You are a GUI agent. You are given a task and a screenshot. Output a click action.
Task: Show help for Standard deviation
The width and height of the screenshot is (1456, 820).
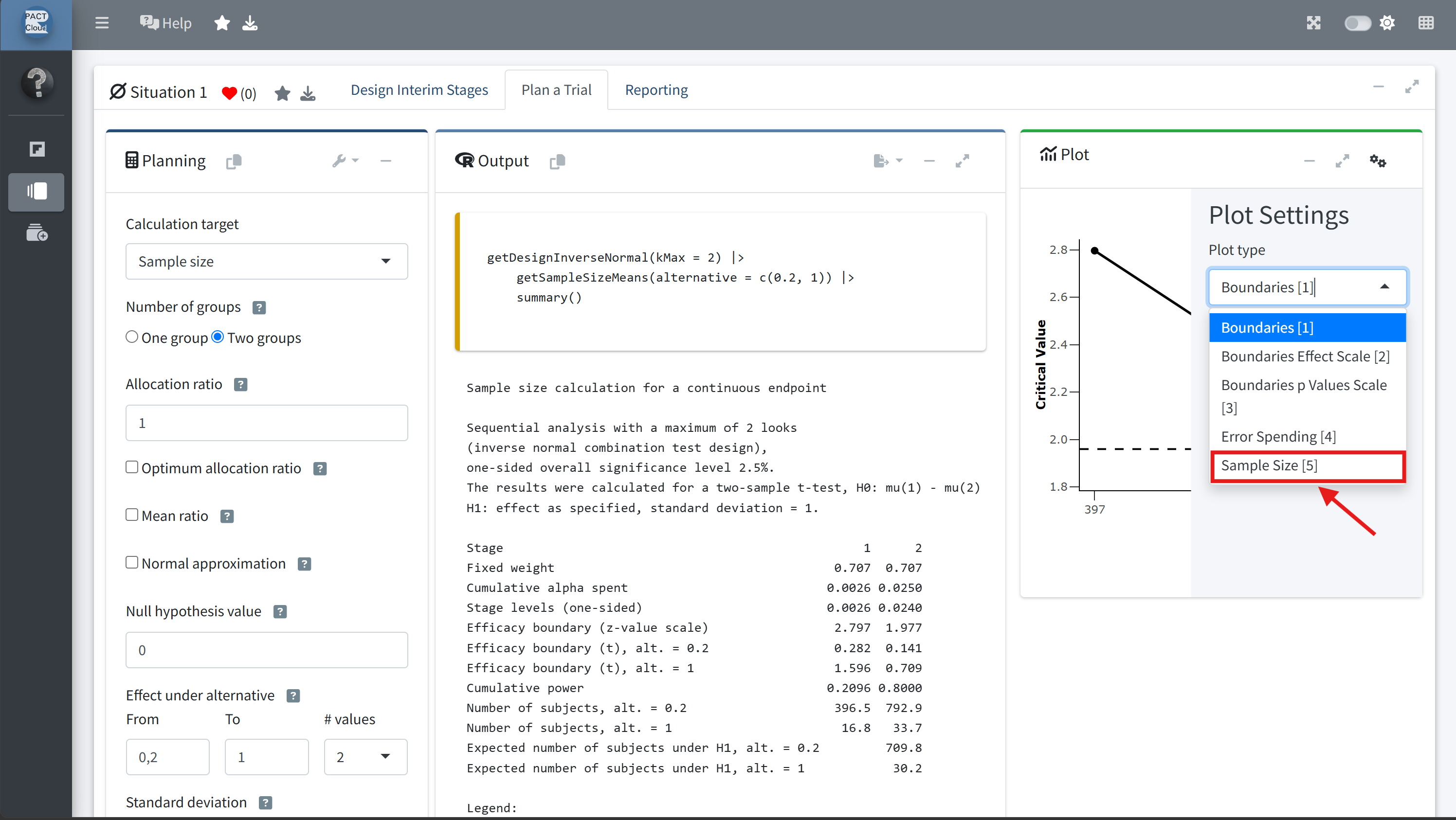coord(265,803)
